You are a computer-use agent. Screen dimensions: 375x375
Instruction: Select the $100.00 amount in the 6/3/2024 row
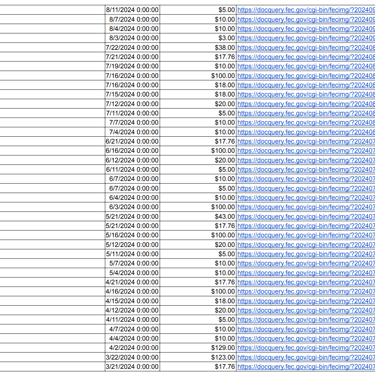(198, 207)
